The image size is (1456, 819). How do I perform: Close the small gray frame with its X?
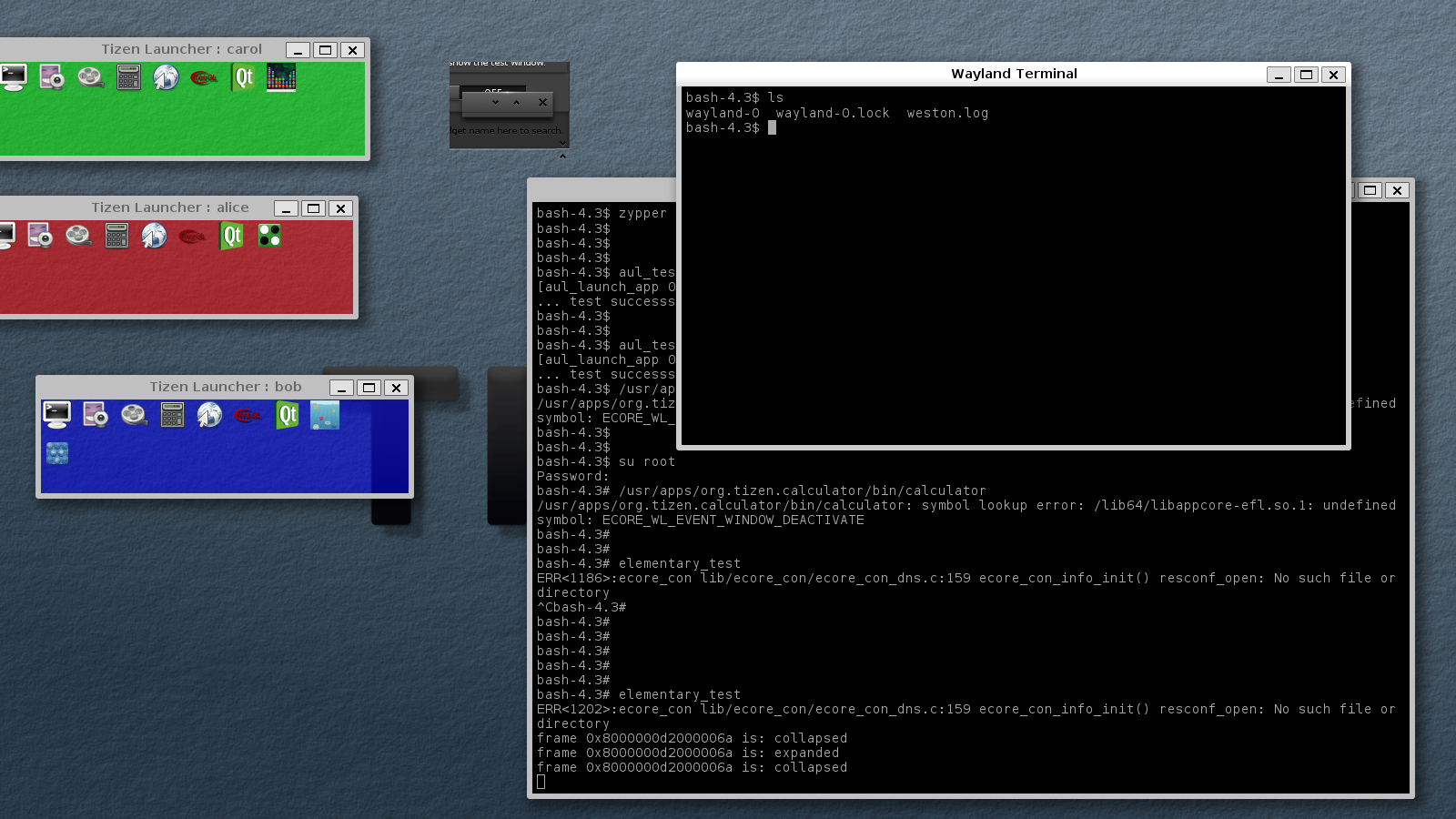click(542, 103)
